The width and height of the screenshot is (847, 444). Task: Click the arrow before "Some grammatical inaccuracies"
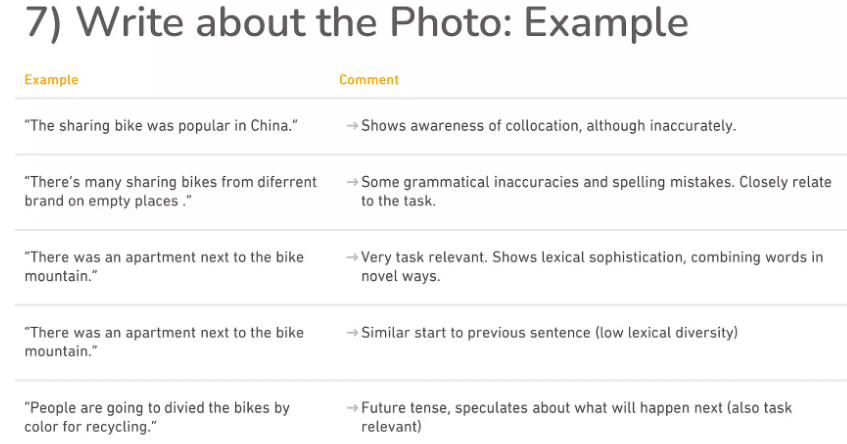tap(352, 182)
